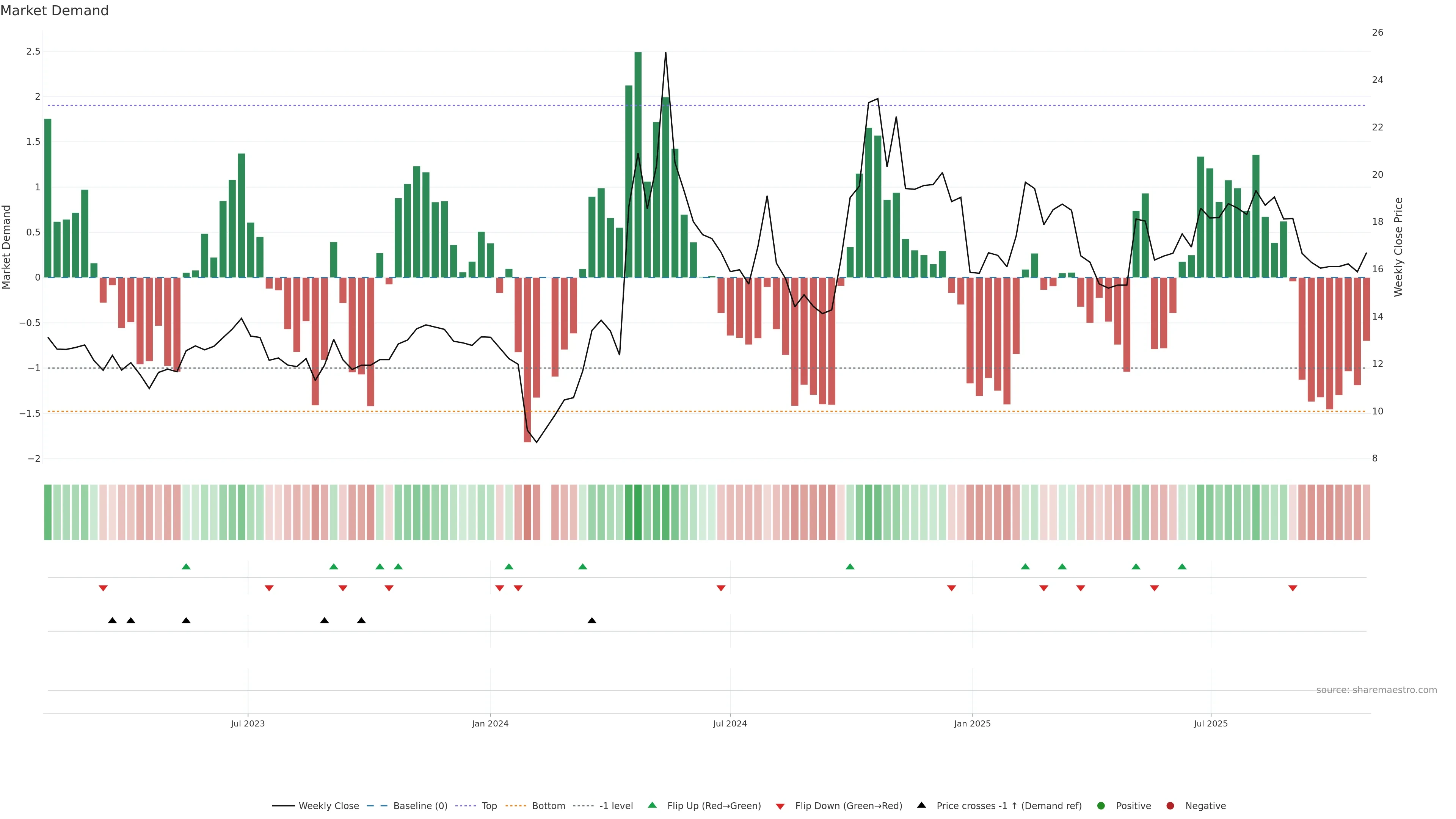Click the Jul 2024 axis label
This screenshot has width=1456, height=819.
[x=730, y=723]
